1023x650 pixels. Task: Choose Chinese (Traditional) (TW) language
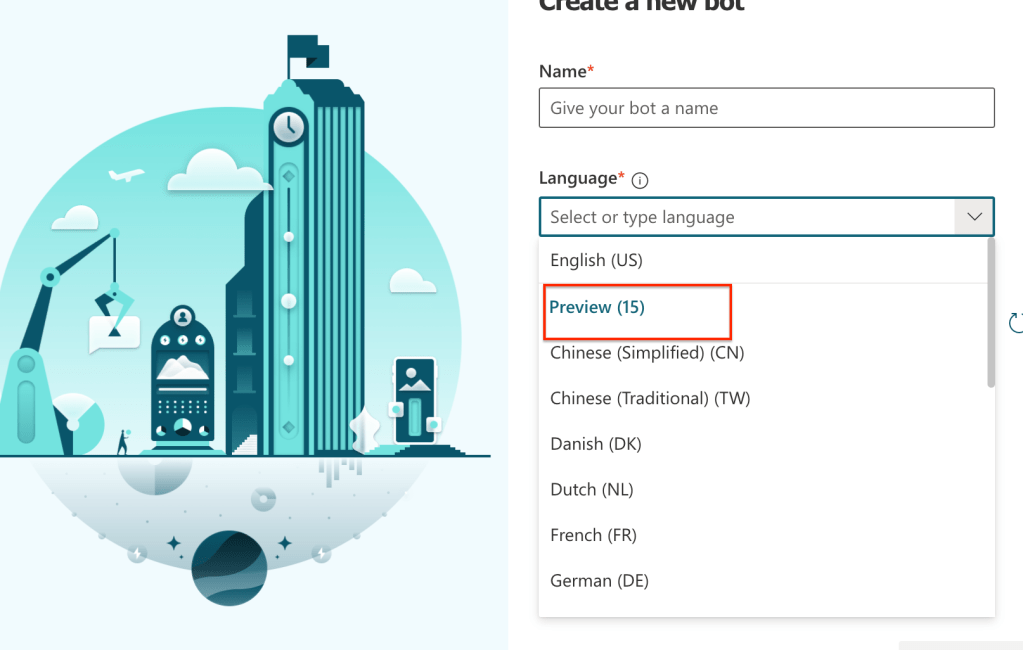(x=650, y=398)
